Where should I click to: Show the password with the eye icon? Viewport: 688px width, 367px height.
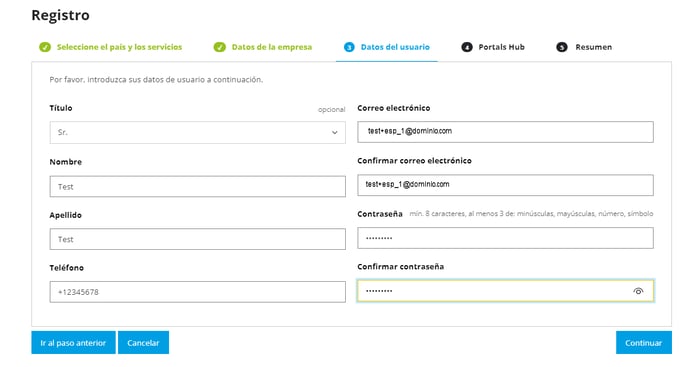638,291
